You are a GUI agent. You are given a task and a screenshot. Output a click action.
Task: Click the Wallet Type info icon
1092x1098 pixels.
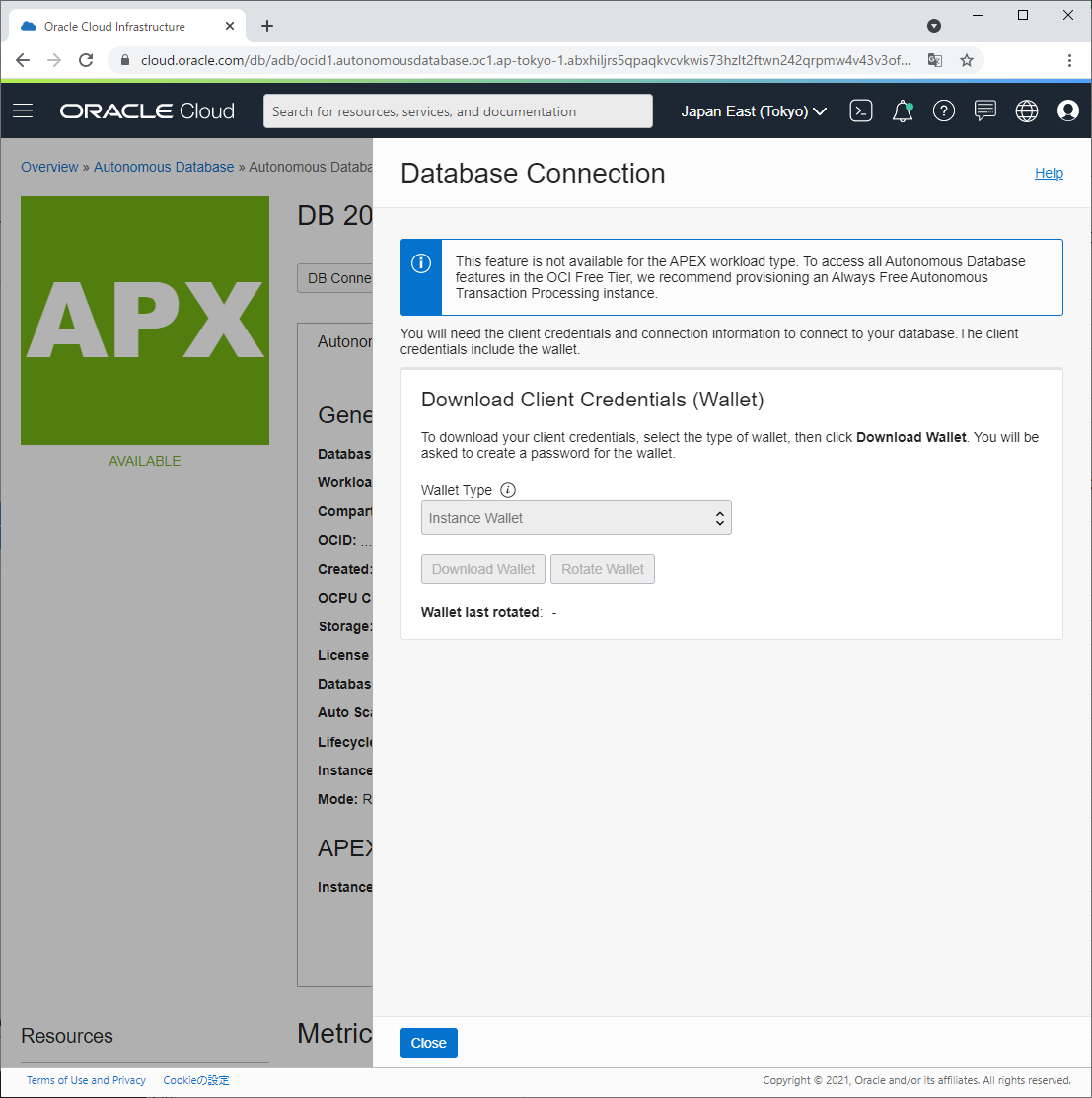tap(508, 490)
